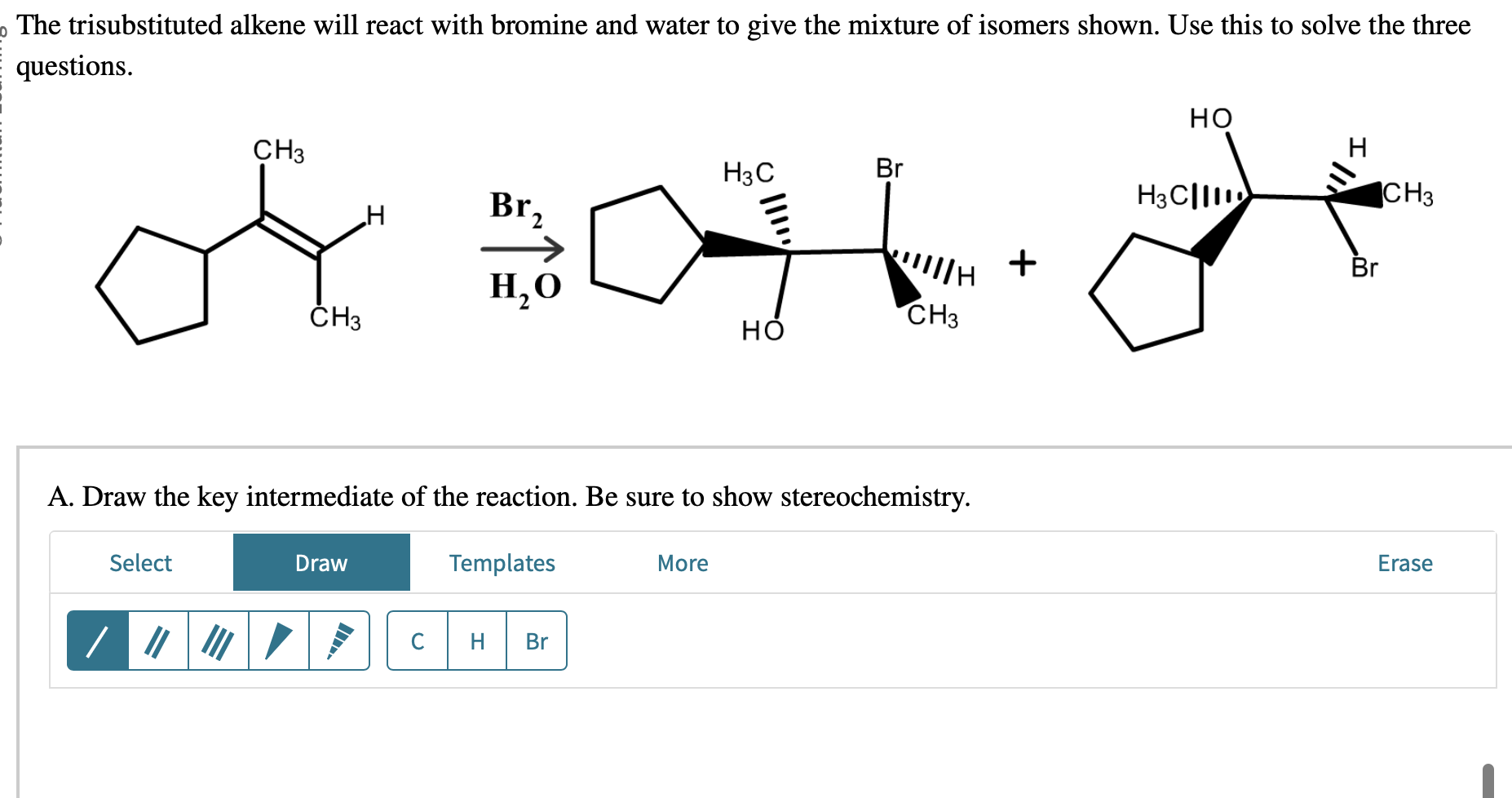Choose the bromine (Br) atom button
This screenshot has height=798, width=1512.
click(x=537, y=641)
